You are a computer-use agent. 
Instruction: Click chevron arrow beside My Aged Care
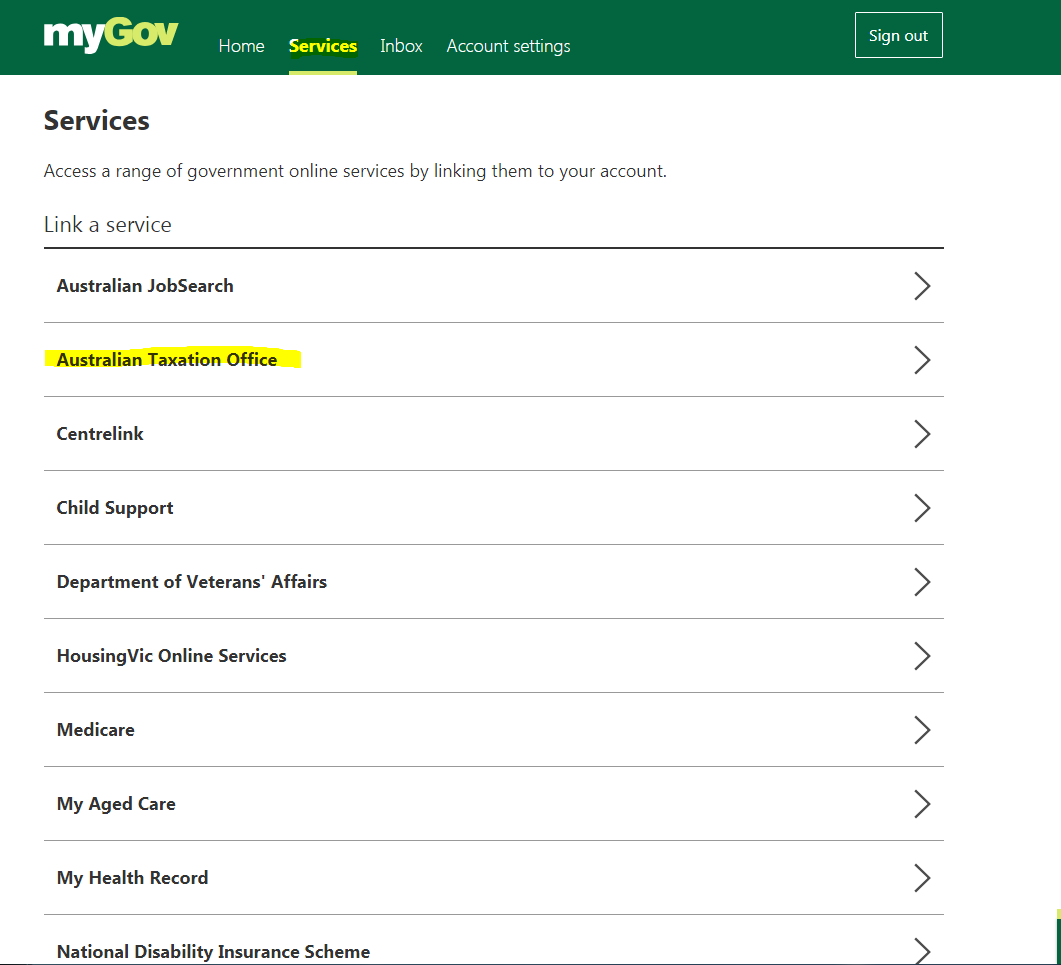(x=922, y=803)
